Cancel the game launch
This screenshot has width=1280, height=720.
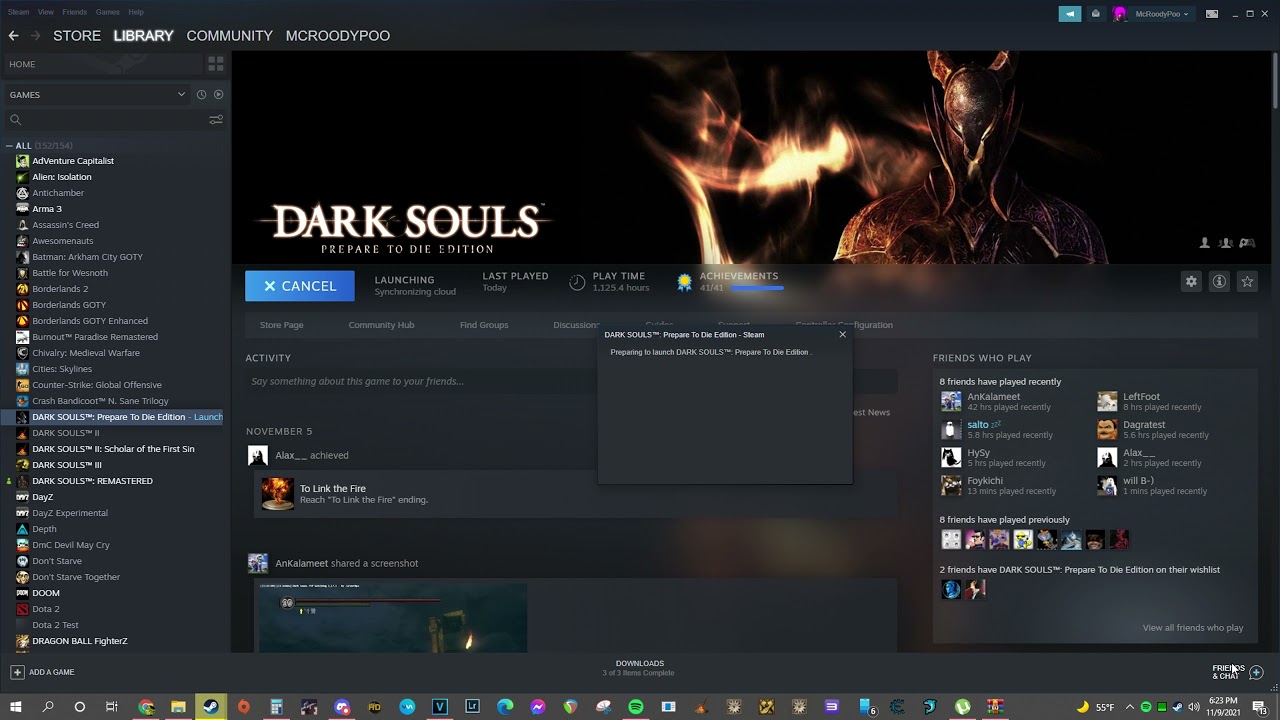click(x=300, y=286)
